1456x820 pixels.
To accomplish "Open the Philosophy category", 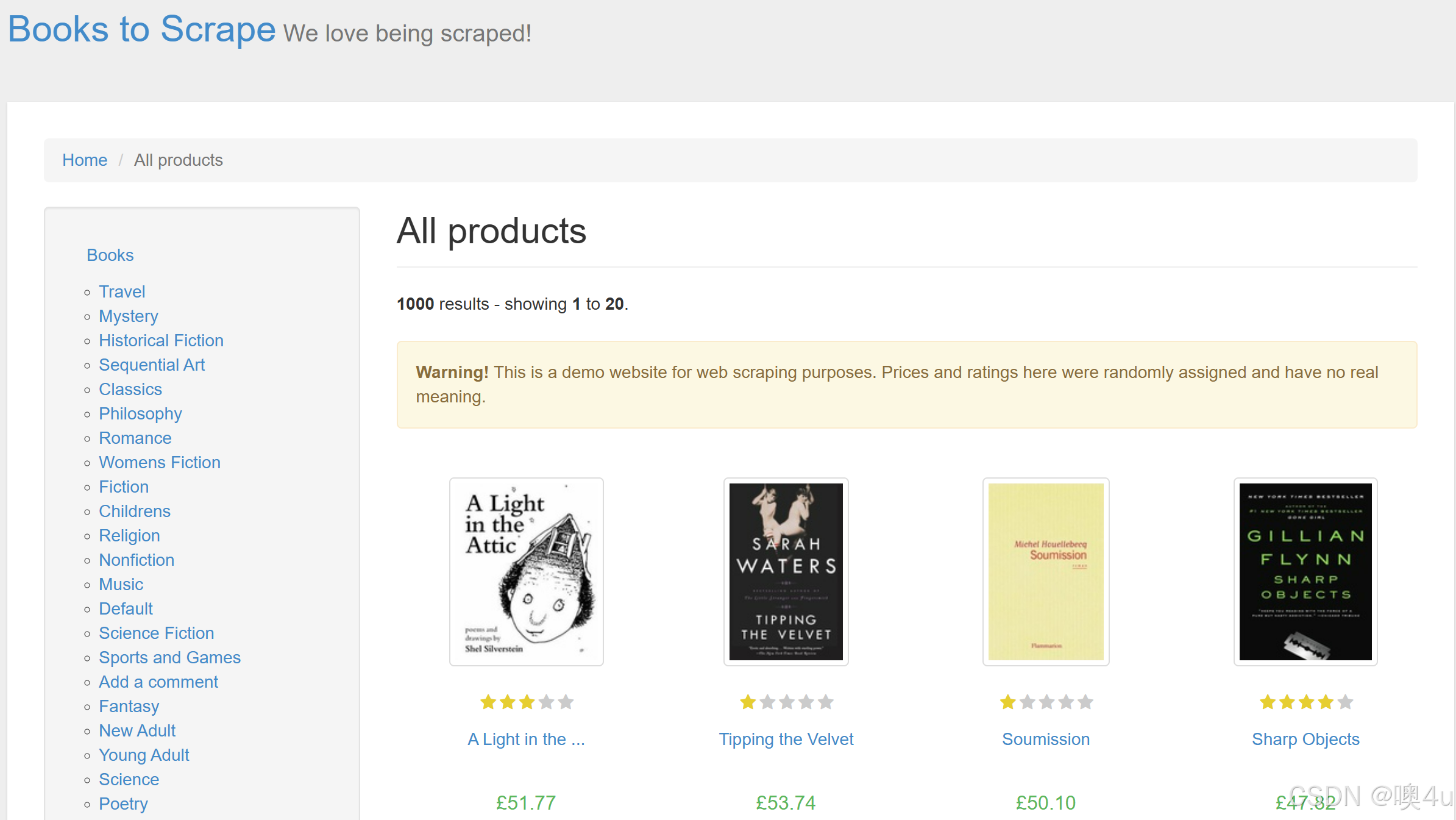I will point(140,413).
